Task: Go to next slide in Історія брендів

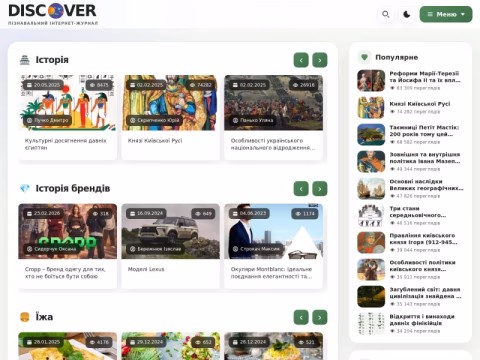Action: point(320,189)
